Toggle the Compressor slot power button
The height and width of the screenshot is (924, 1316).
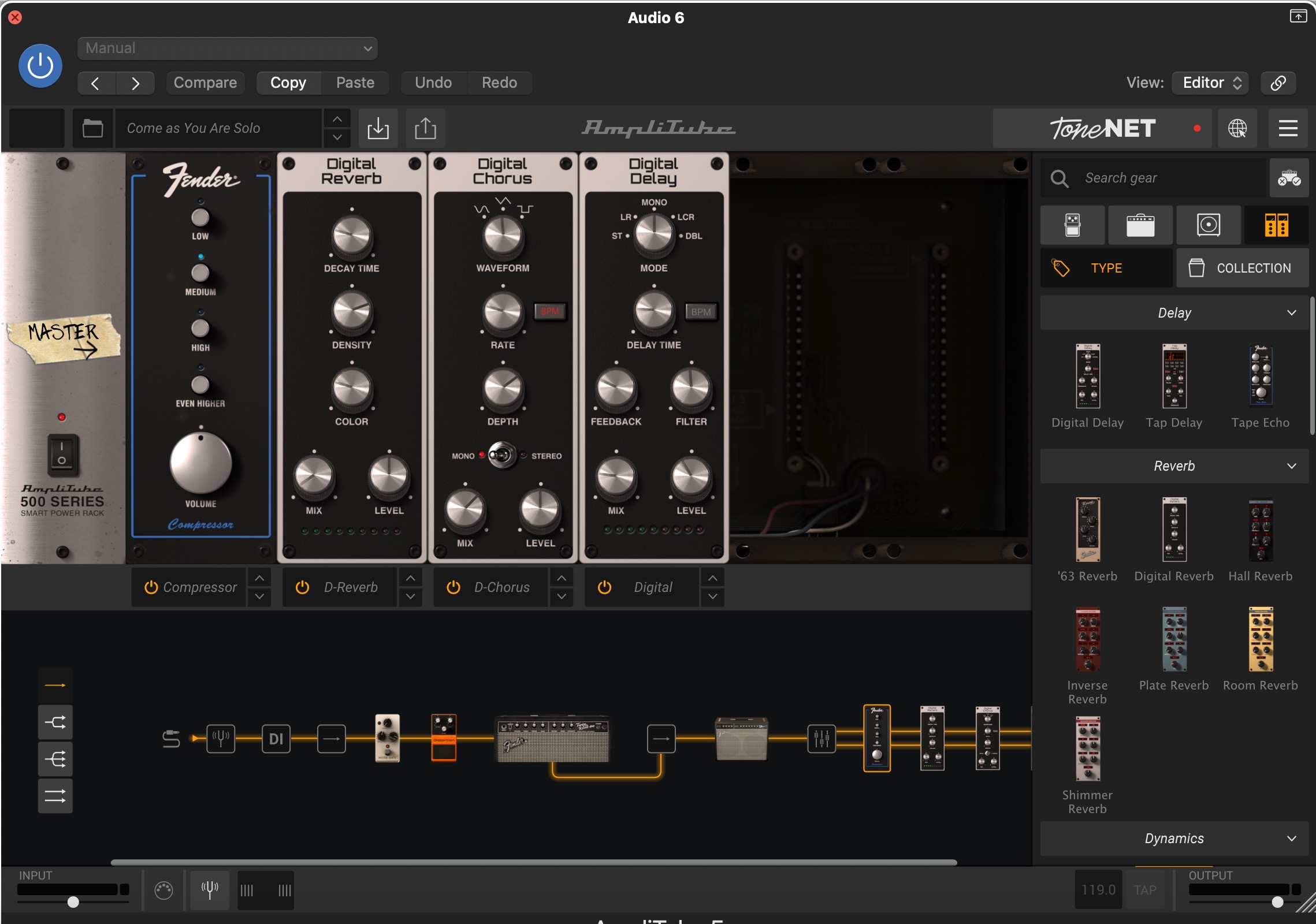click(x=151, y=587)
